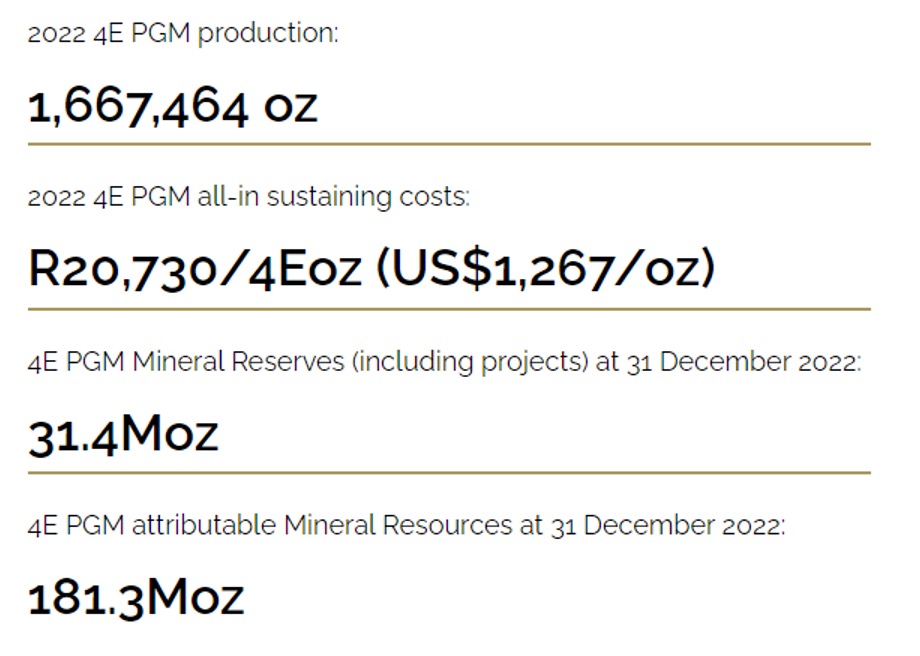Click '(including projects)' in the reserves label
This screenshot has width=920, height=656.
coord(470,362)
